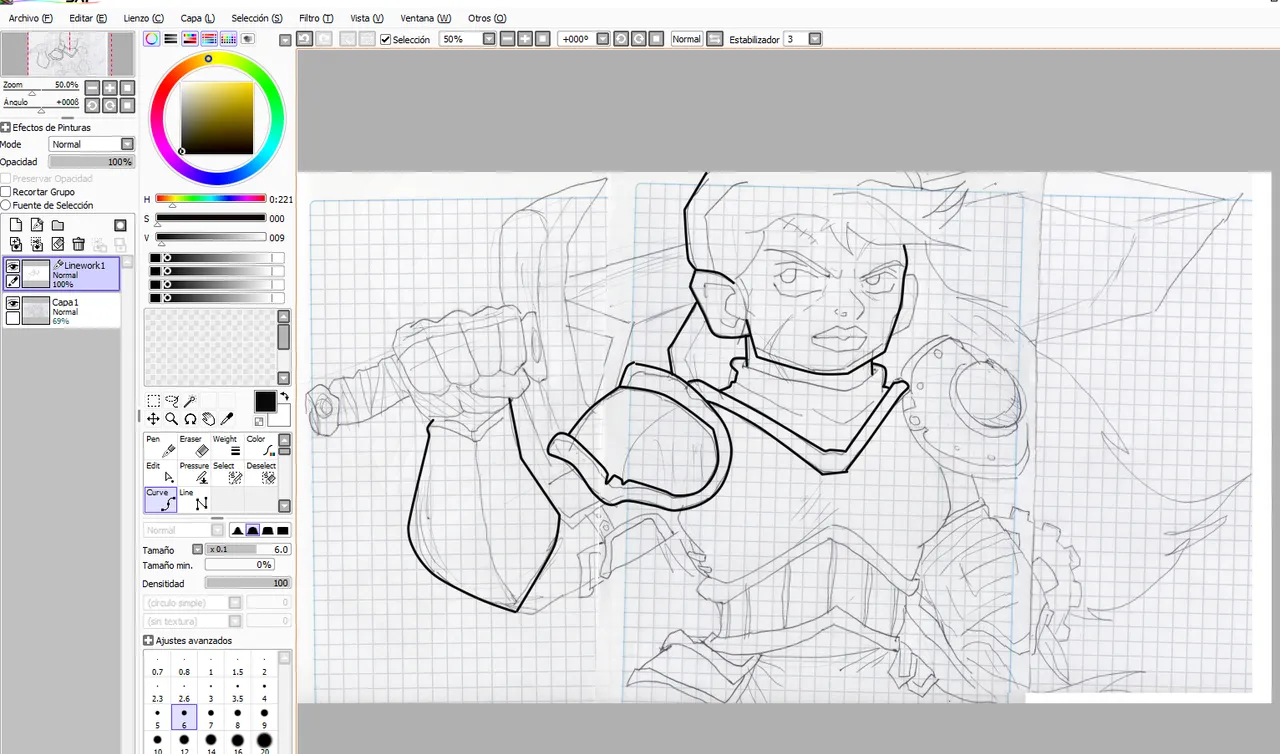This screenshot has width=1280, height=754.
Task: Expand Efectos de Pinturas section
Action: (x=5, y=128)
